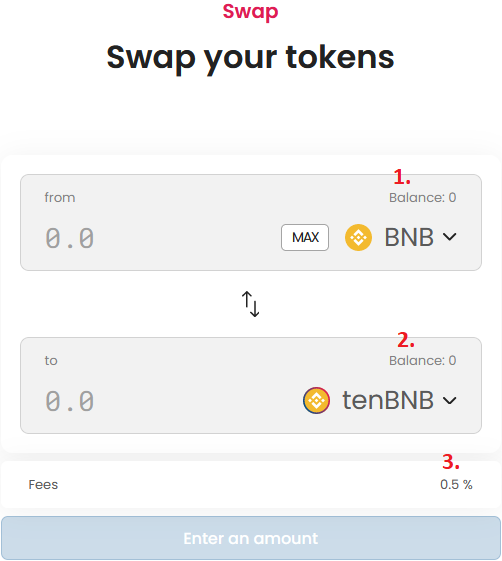
Task: Click the red annotation number 3
Action: (x=451, y=462)
